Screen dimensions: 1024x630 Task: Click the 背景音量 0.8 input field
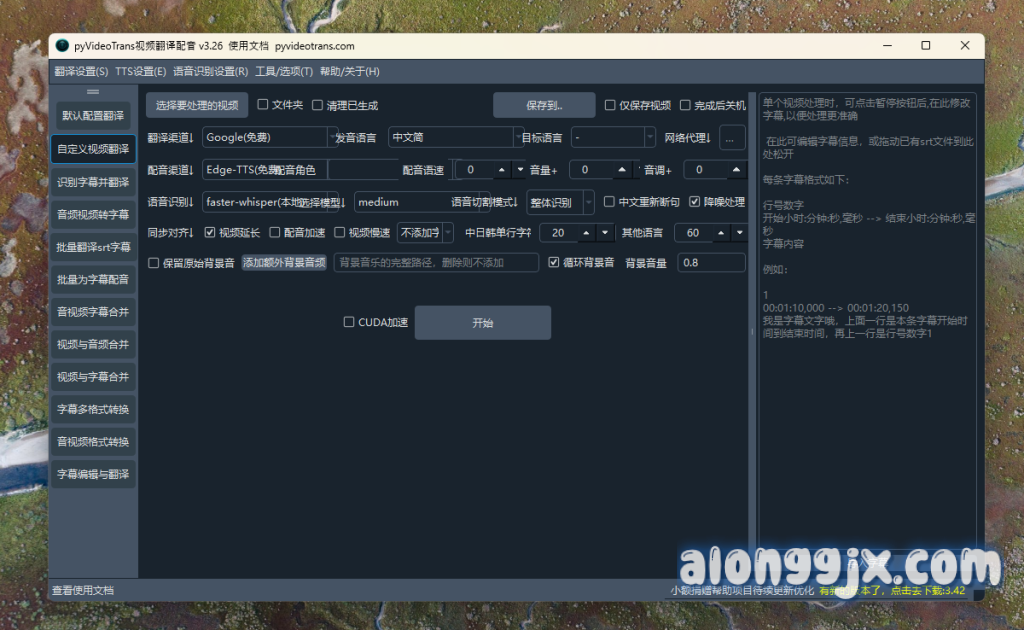(711, 263)
